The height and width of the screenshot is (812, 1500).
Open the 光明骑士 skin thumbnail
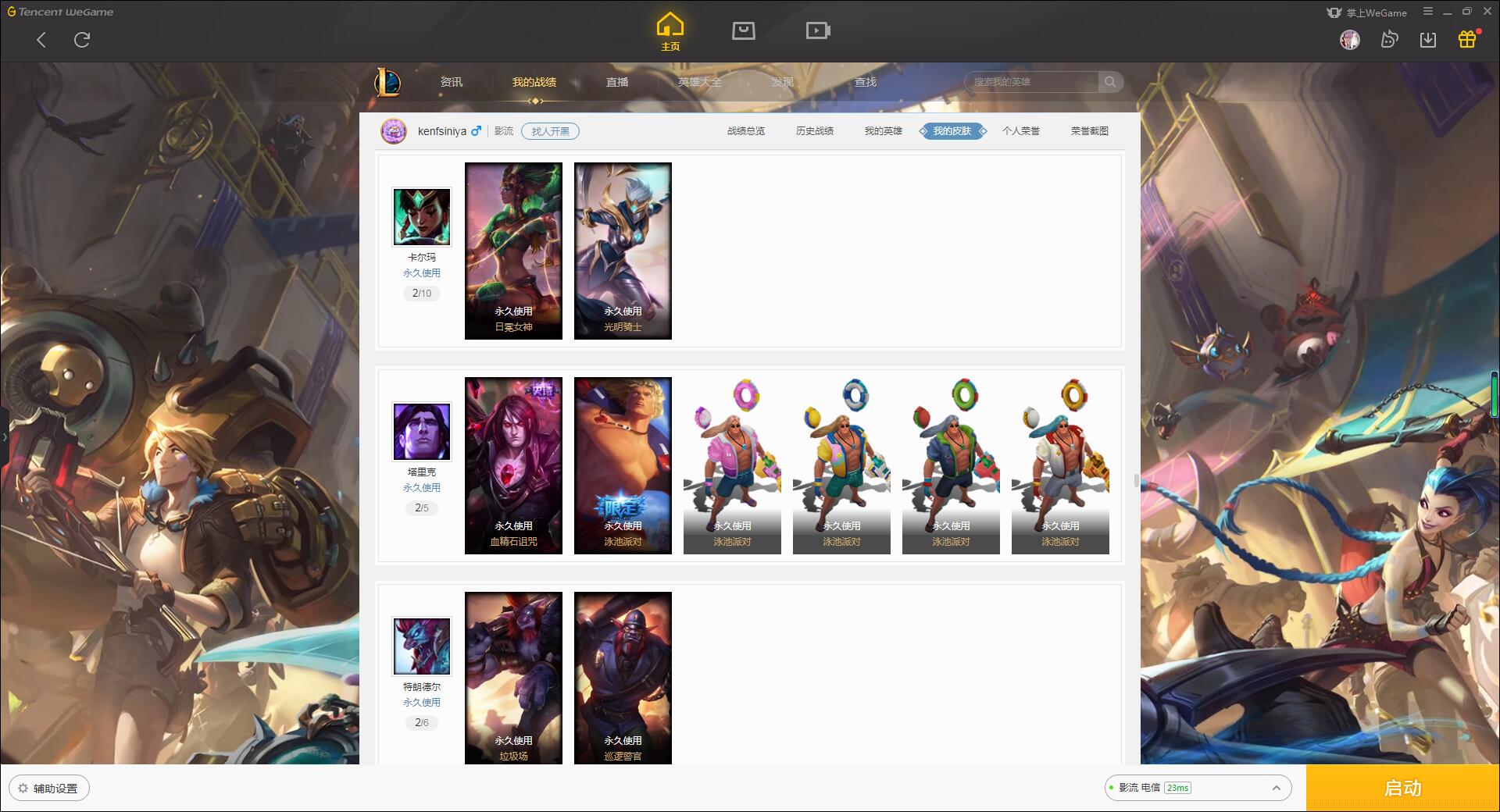pyautogui.click(x=623, y=251)
